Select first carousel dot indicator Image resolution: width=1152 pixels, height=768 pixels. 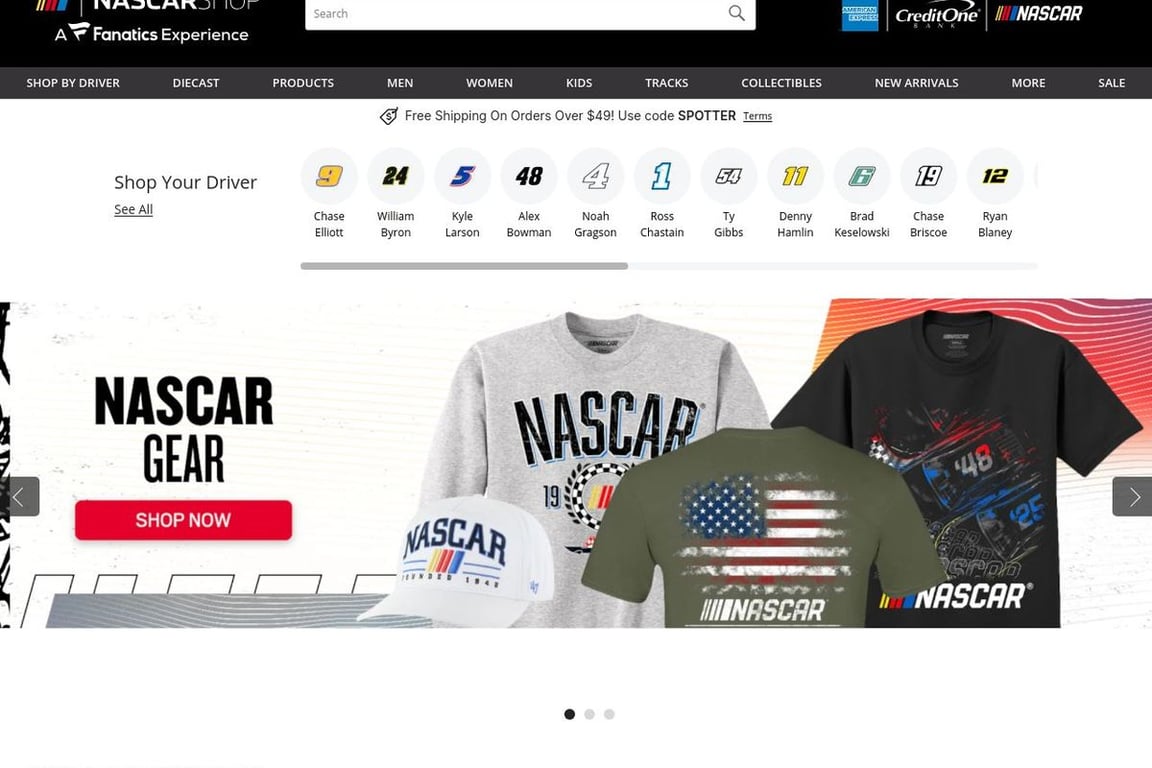569,714
